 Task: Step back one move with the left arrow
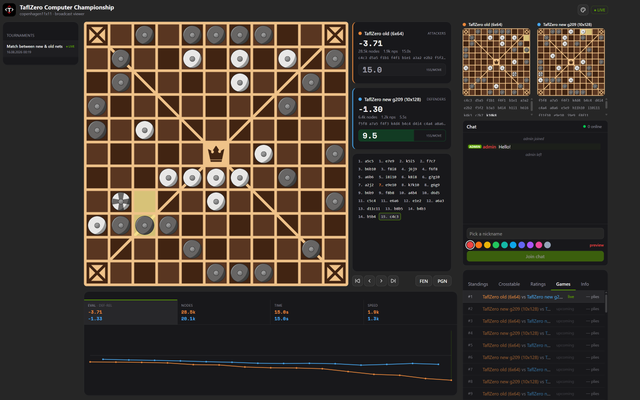[x=369, y=281]
